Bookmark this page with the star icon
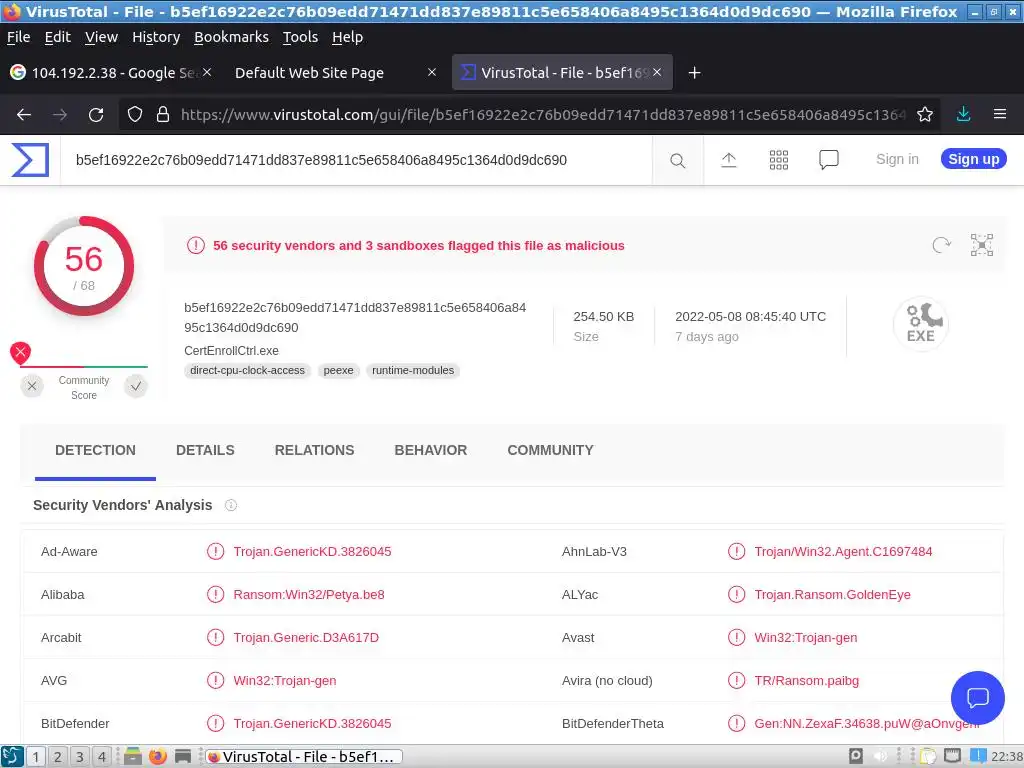 pos(924,114)
